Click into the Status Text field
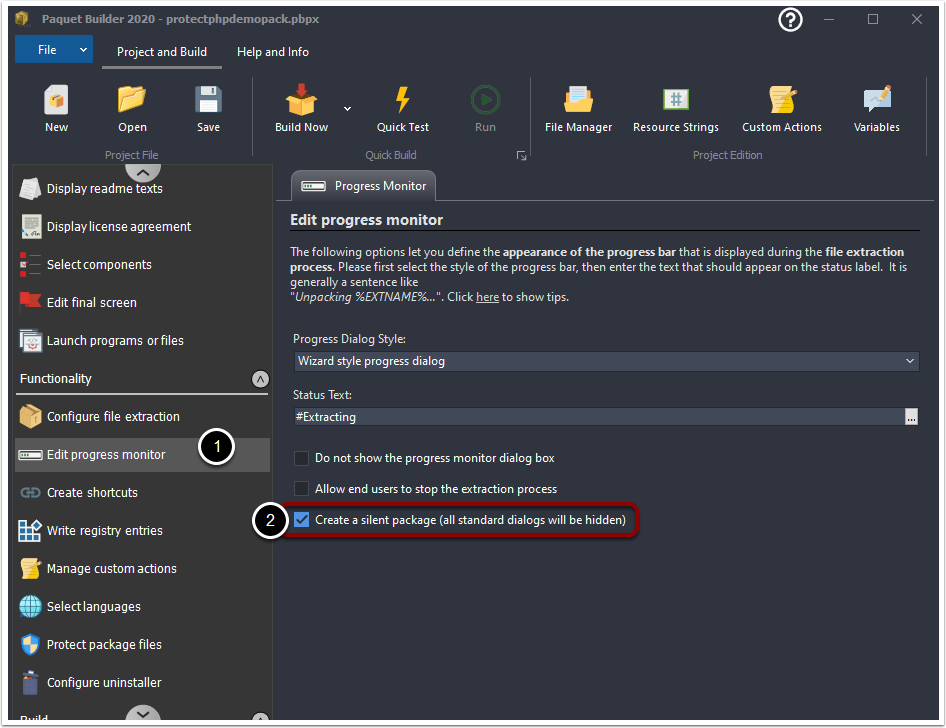 [x=599, y=417]
